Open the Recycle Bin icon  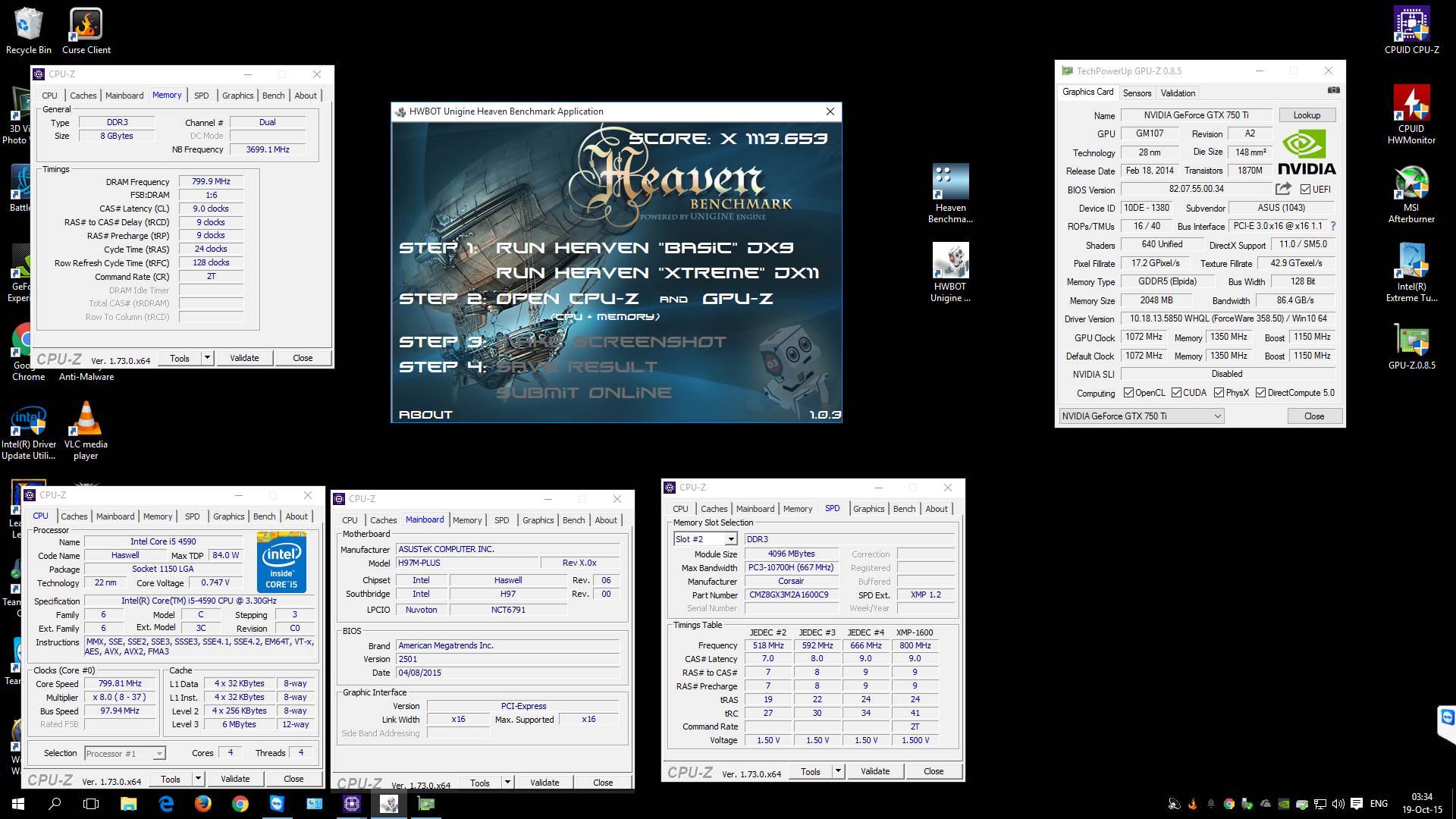coord(29,30)
